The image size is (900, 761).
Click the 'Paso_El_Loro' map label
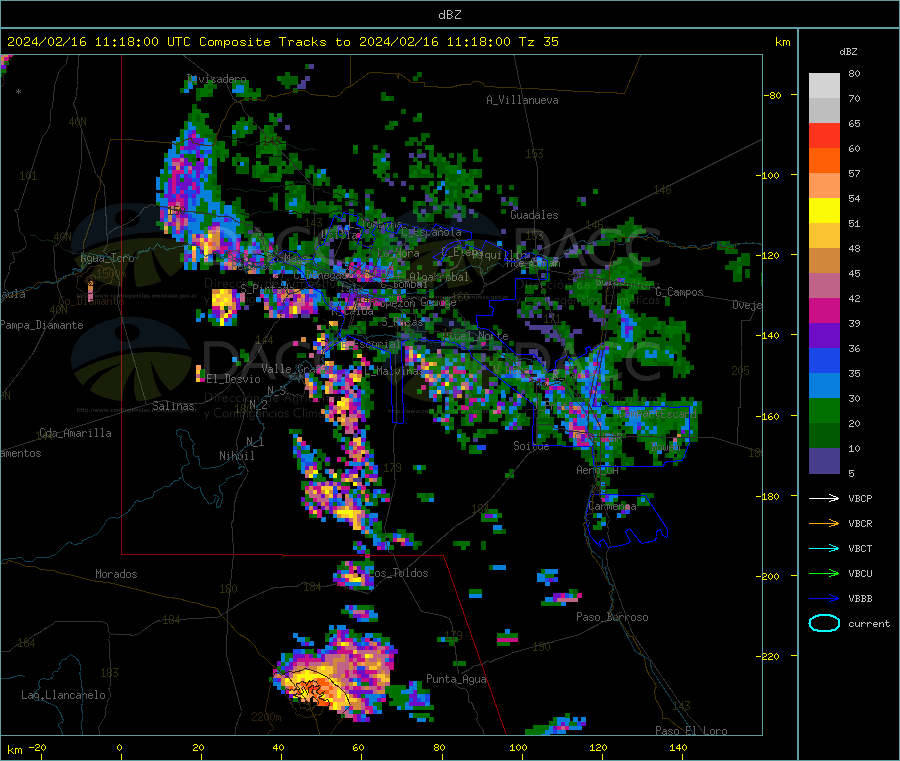(x=692, y=731)
